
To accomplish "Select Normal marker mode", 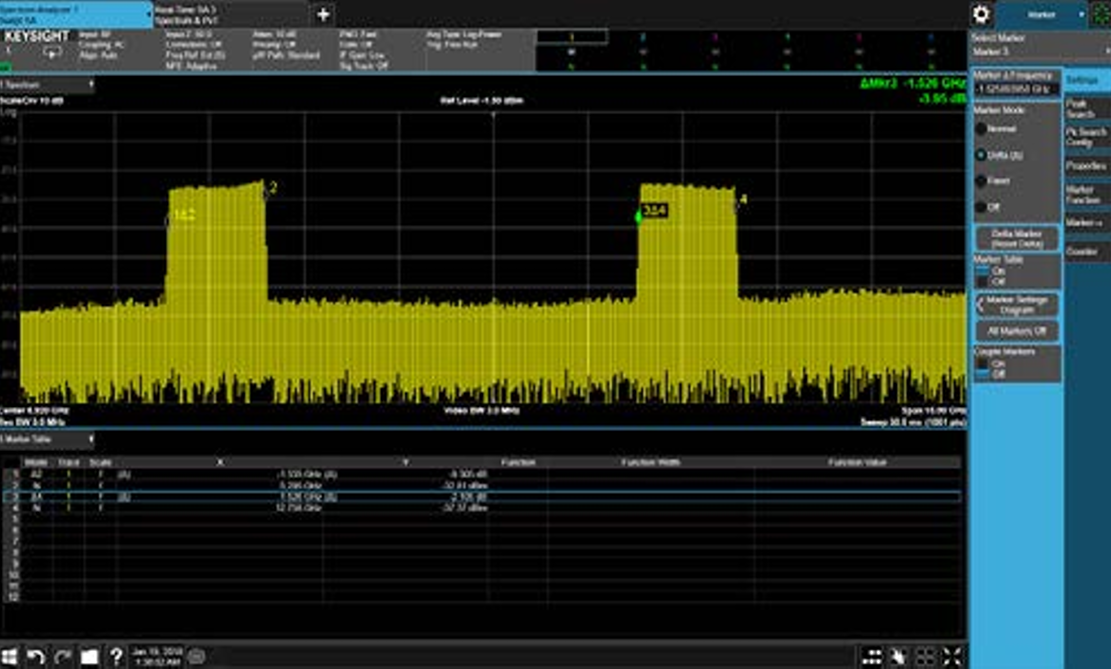I will pos(981,129).
